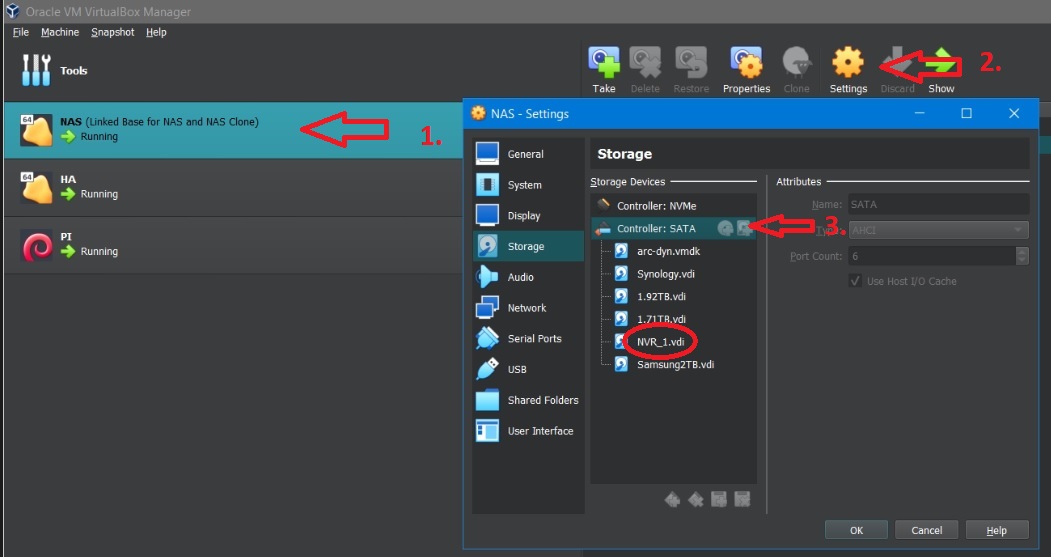The image size is (1051, 557).
Task: Click the Show toolbar icon
Action: click(x=941, y=70)
